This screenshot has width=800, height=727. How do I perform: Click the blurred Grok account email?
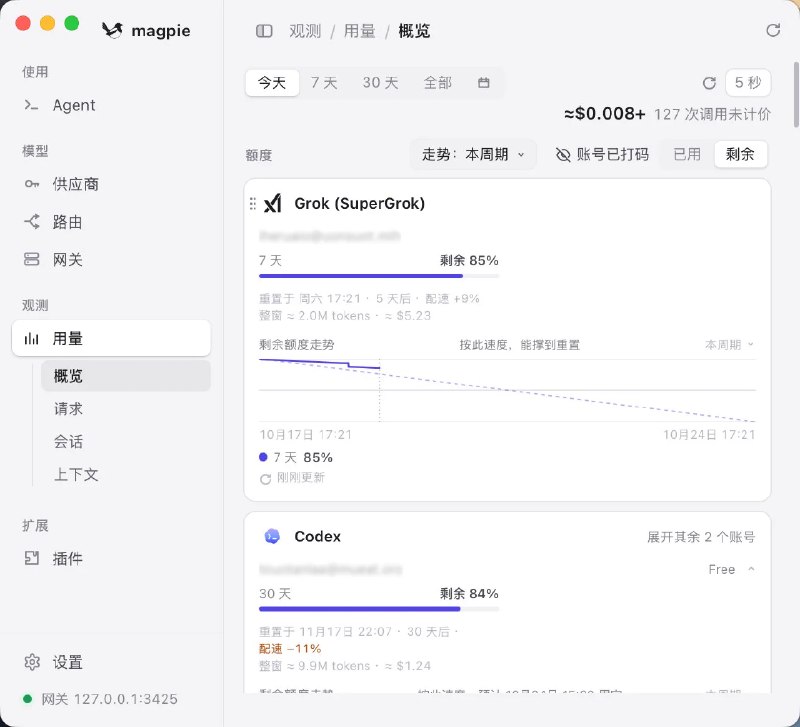[x=330, y=236]
